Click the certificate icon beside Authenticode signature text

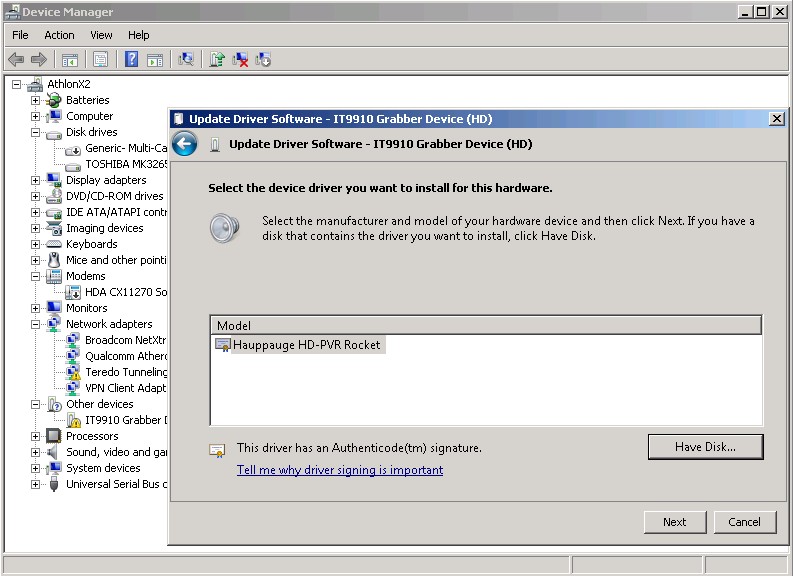point(217,450)
